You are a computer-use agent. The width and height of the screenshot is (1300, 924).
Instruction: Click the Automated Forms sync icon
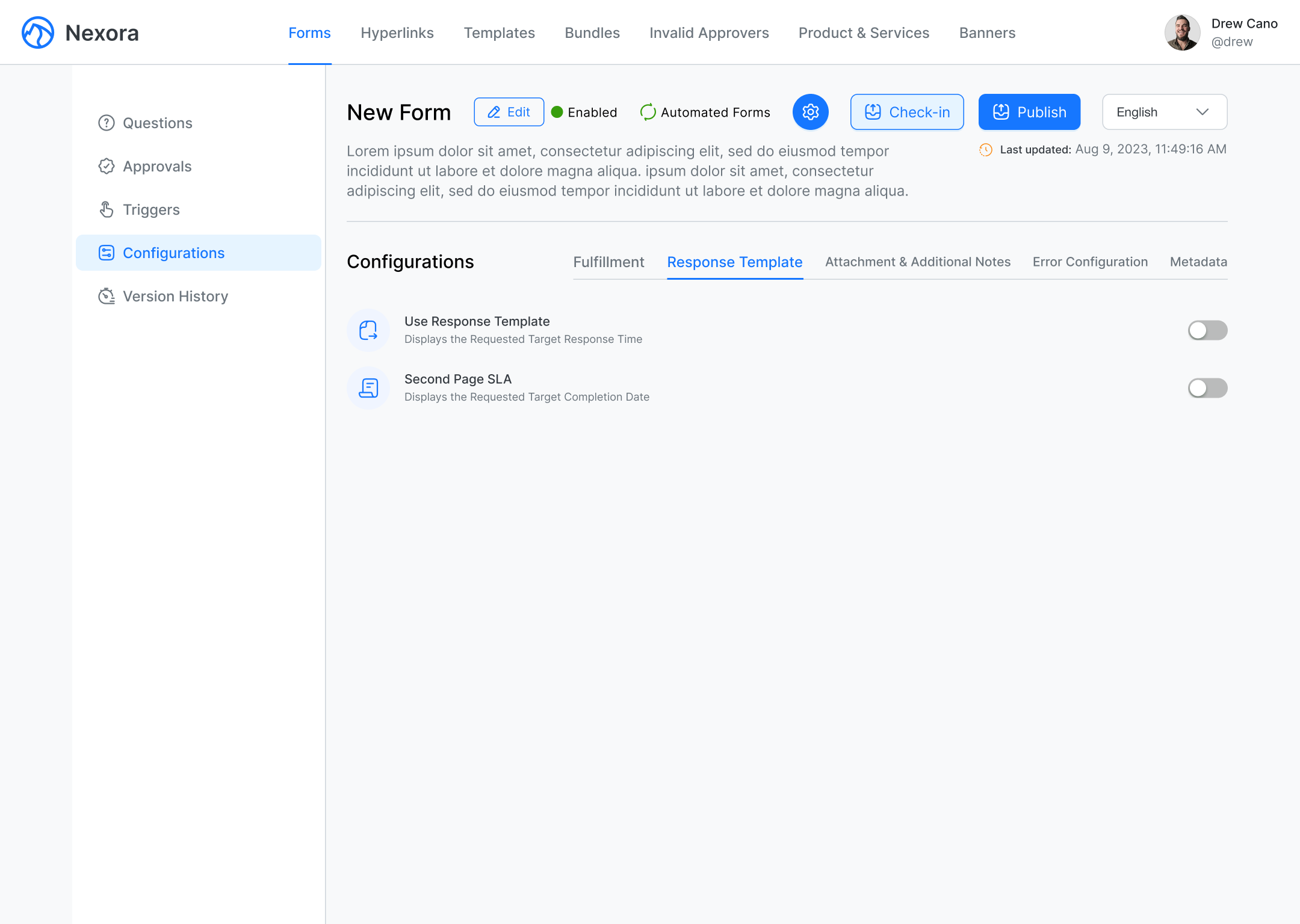coord(647,112)
